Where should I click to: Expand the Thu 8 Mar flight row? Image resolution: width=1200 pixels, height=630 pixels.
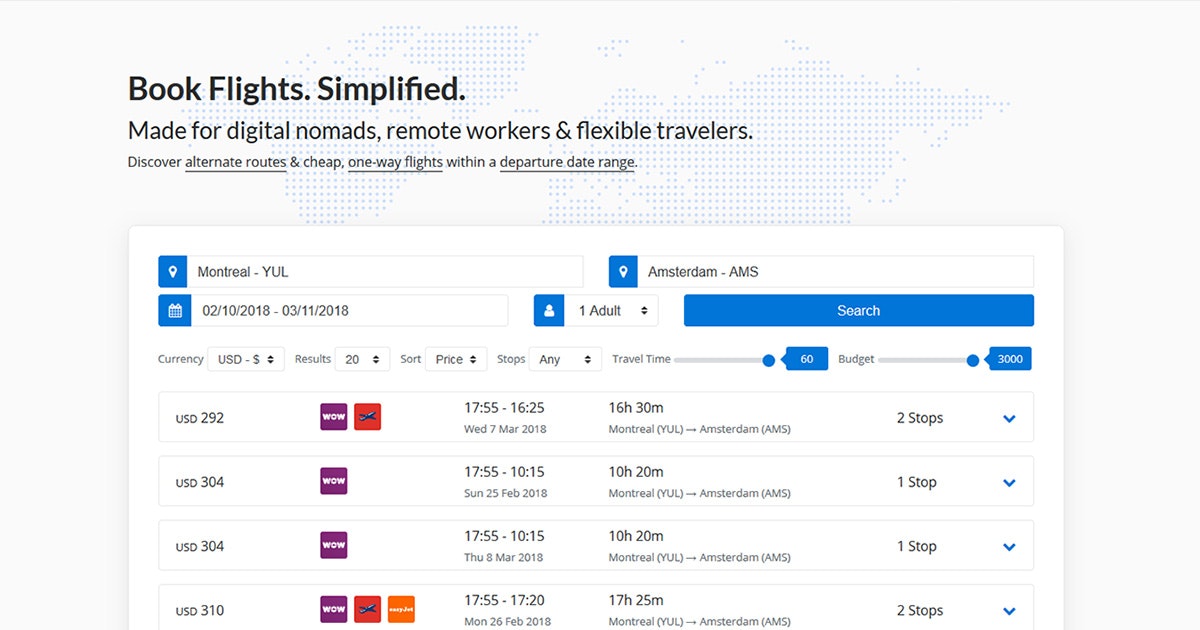pyautogui.click(x=1009, y=546)
